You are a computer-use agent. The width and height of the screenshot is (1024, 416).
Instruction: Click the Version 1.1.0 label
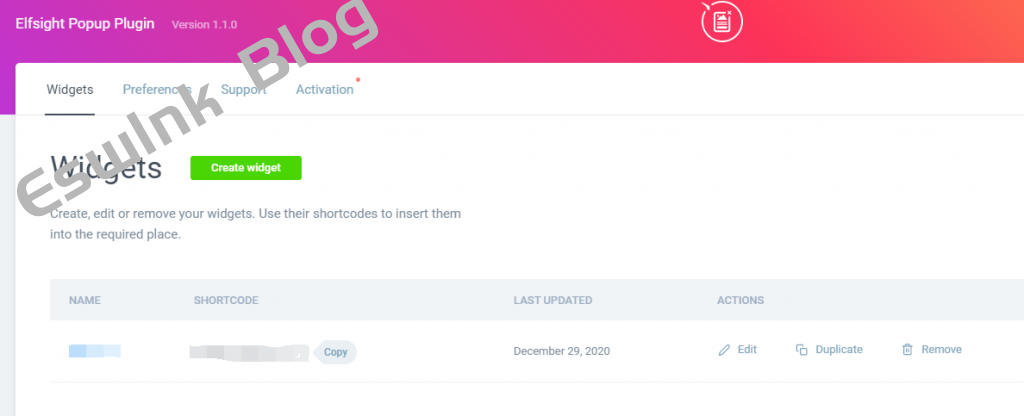point(204,24)
